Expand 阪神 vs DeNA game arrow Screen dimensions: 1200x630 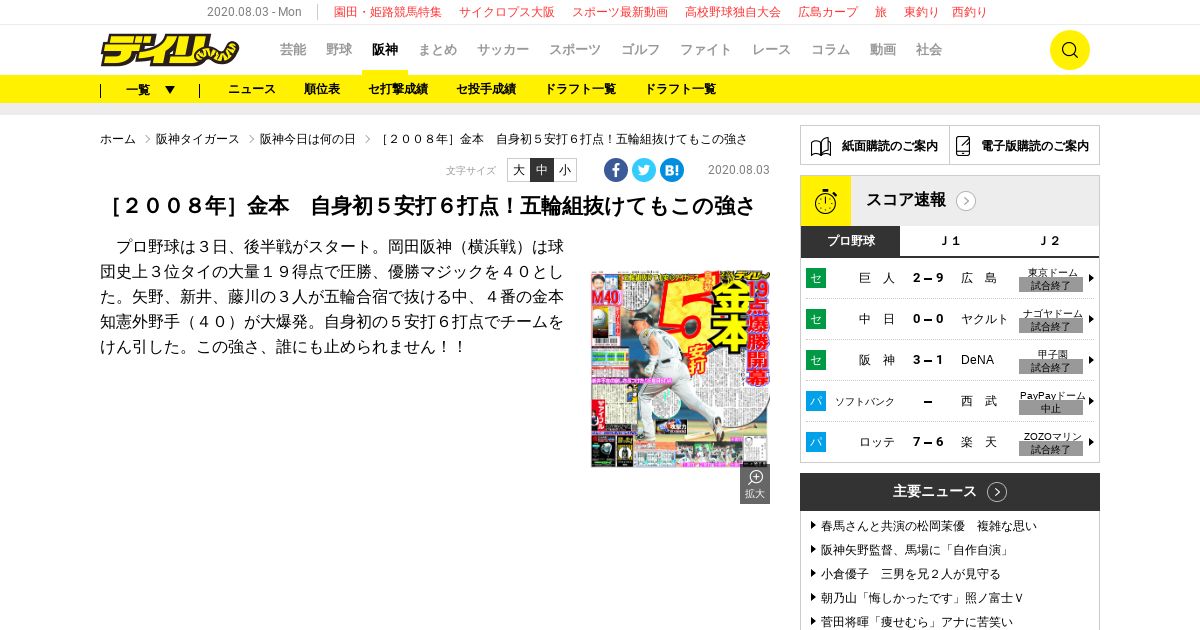coord(1091,360)
